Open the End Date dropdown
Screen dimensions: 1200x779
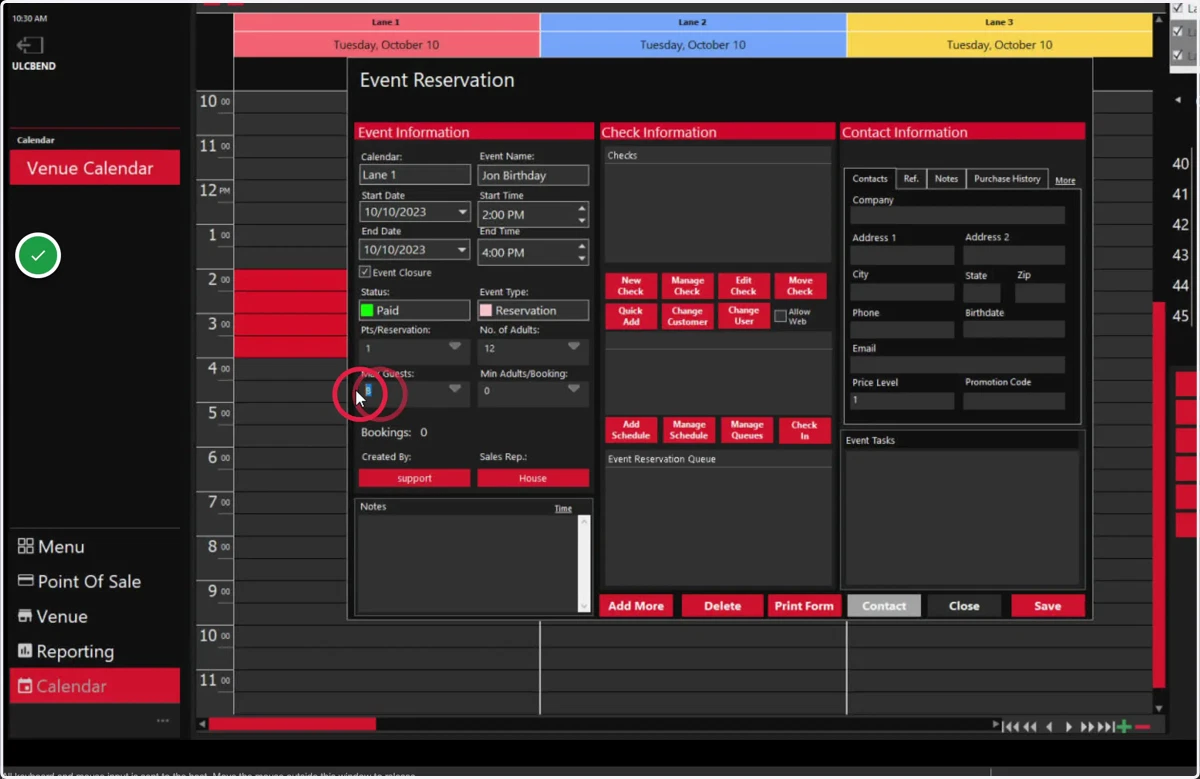pyautogui.click(x=462, y=250)
